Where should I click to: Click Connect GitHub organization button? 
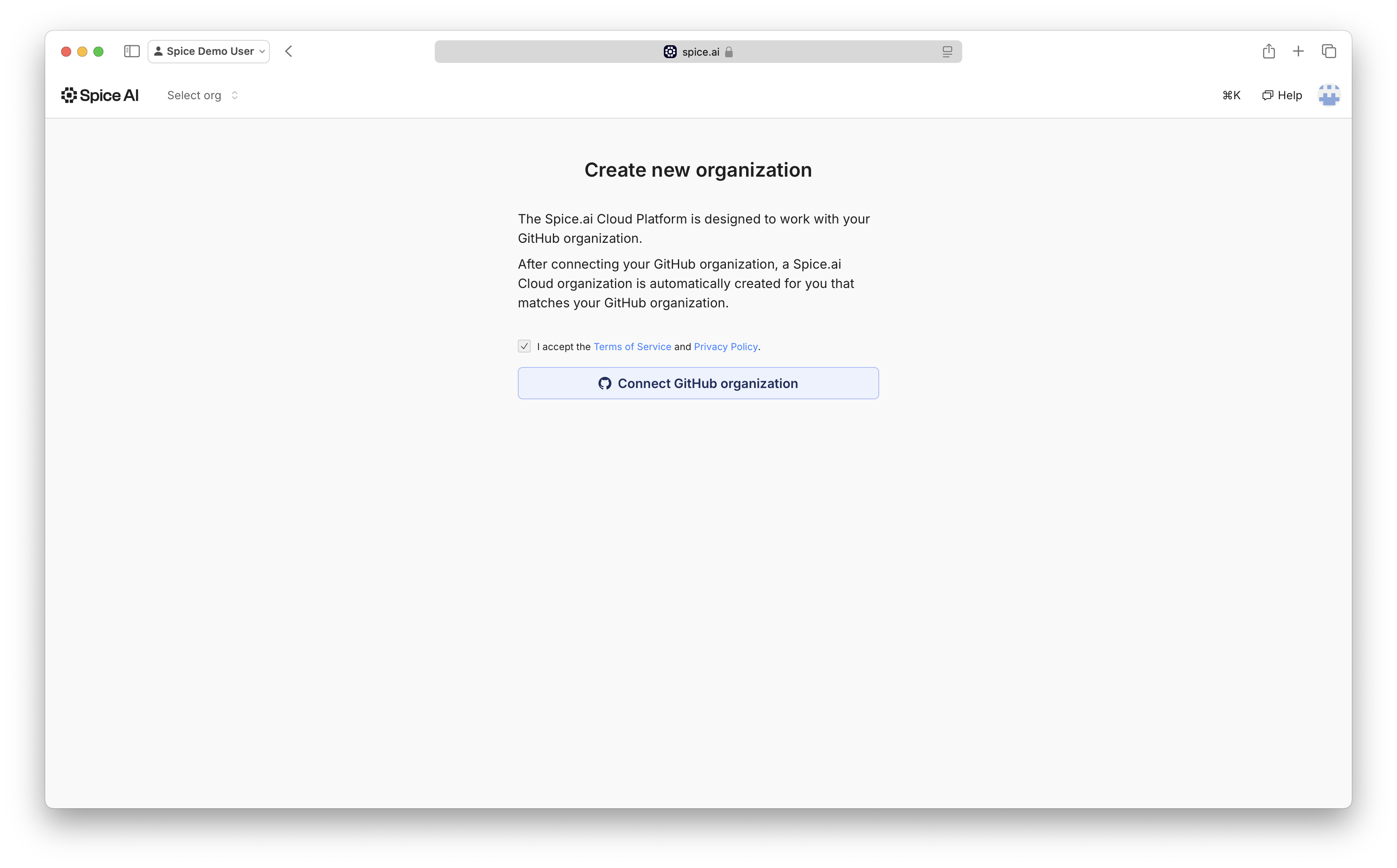[x=698, y=383]
